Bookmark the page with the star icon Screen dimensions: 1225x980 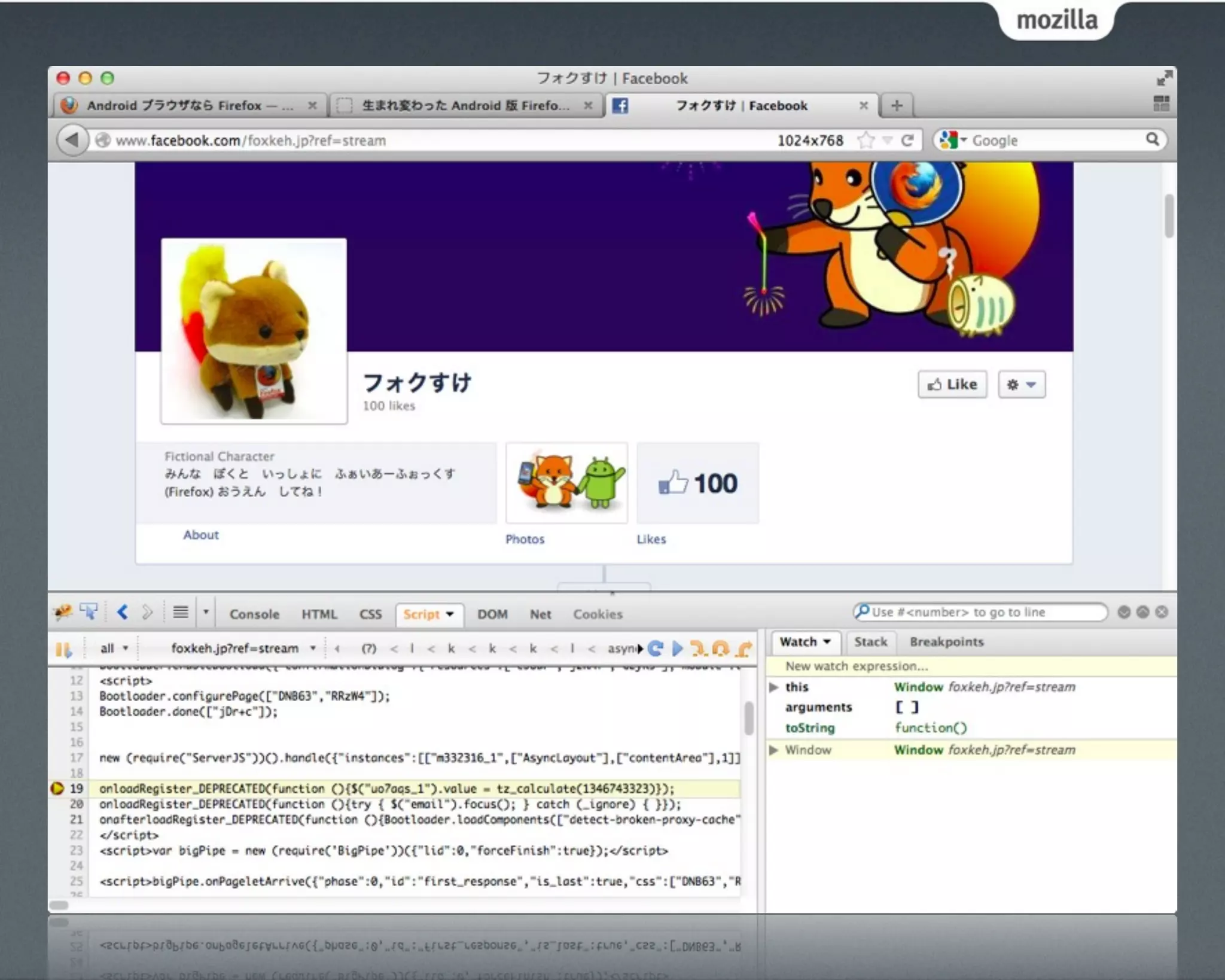865,141
